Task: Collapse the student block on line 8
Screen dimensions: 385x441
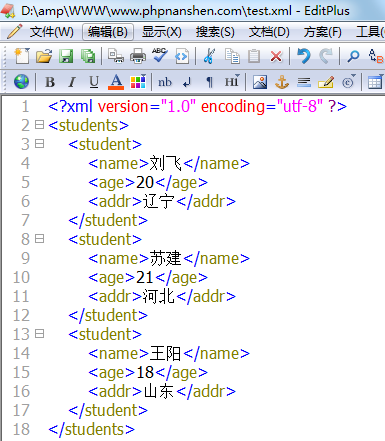Action: pos(39,239)
